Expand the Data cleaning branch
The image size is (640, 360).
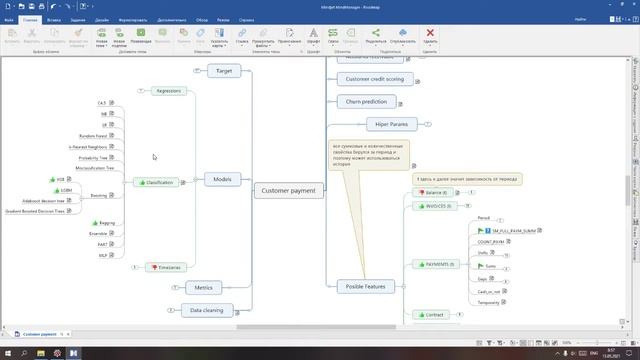pos(171,310)
